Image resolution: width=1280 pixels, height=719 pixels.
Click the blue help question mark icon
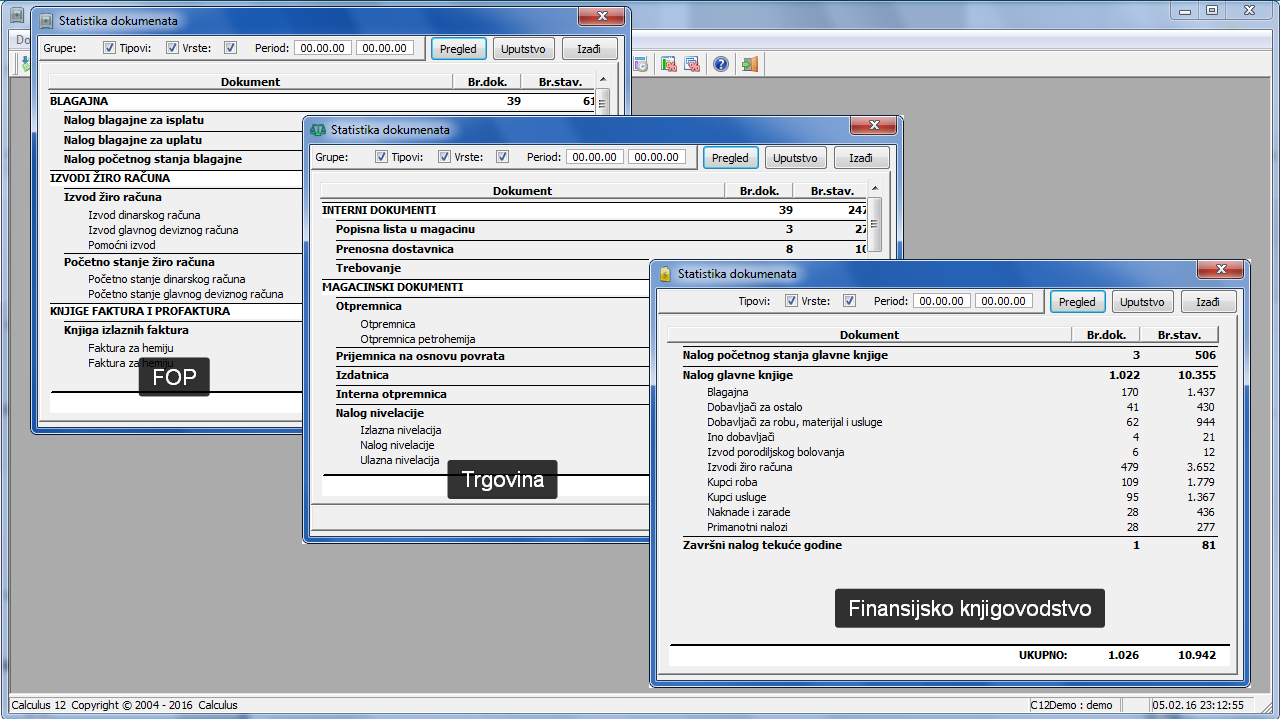click(x=720, y=64)
